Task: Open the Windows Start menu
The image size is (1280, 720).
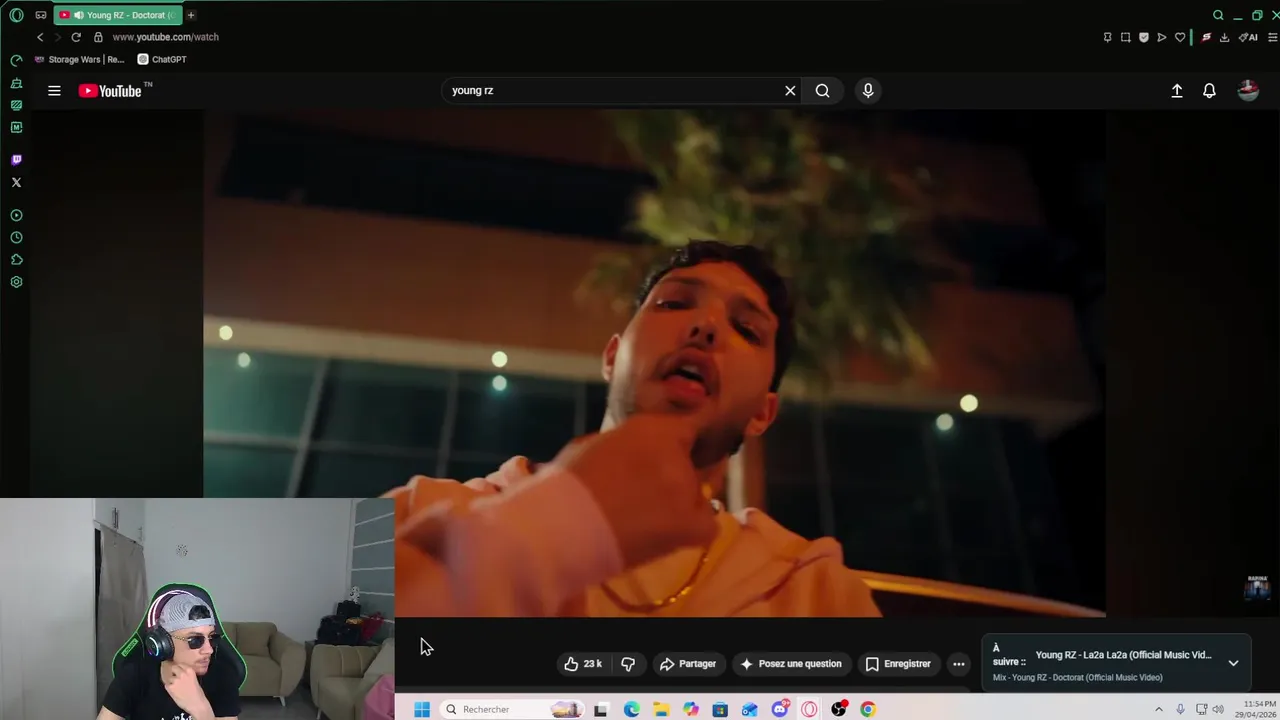Action: [x=422, y=709]
